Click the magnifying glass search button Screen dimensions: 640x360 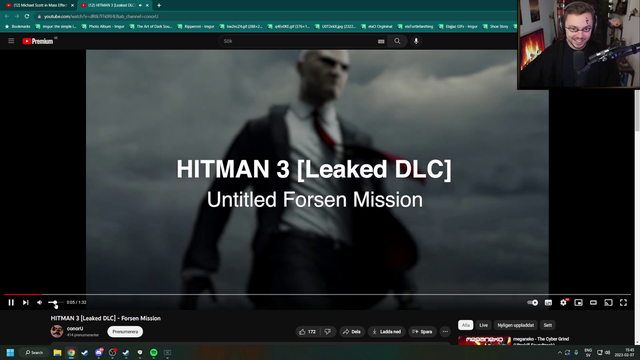click(397, 41)
